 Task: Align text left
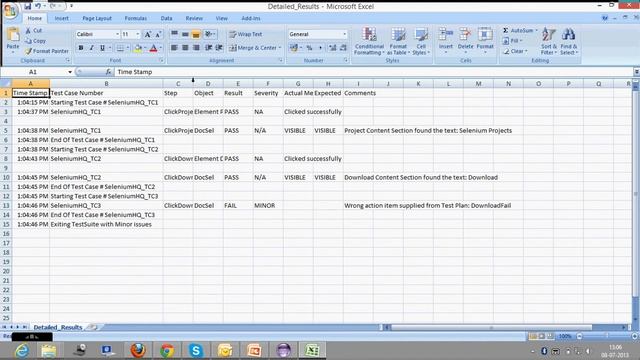pyautogui.click(x=174, y=48)
